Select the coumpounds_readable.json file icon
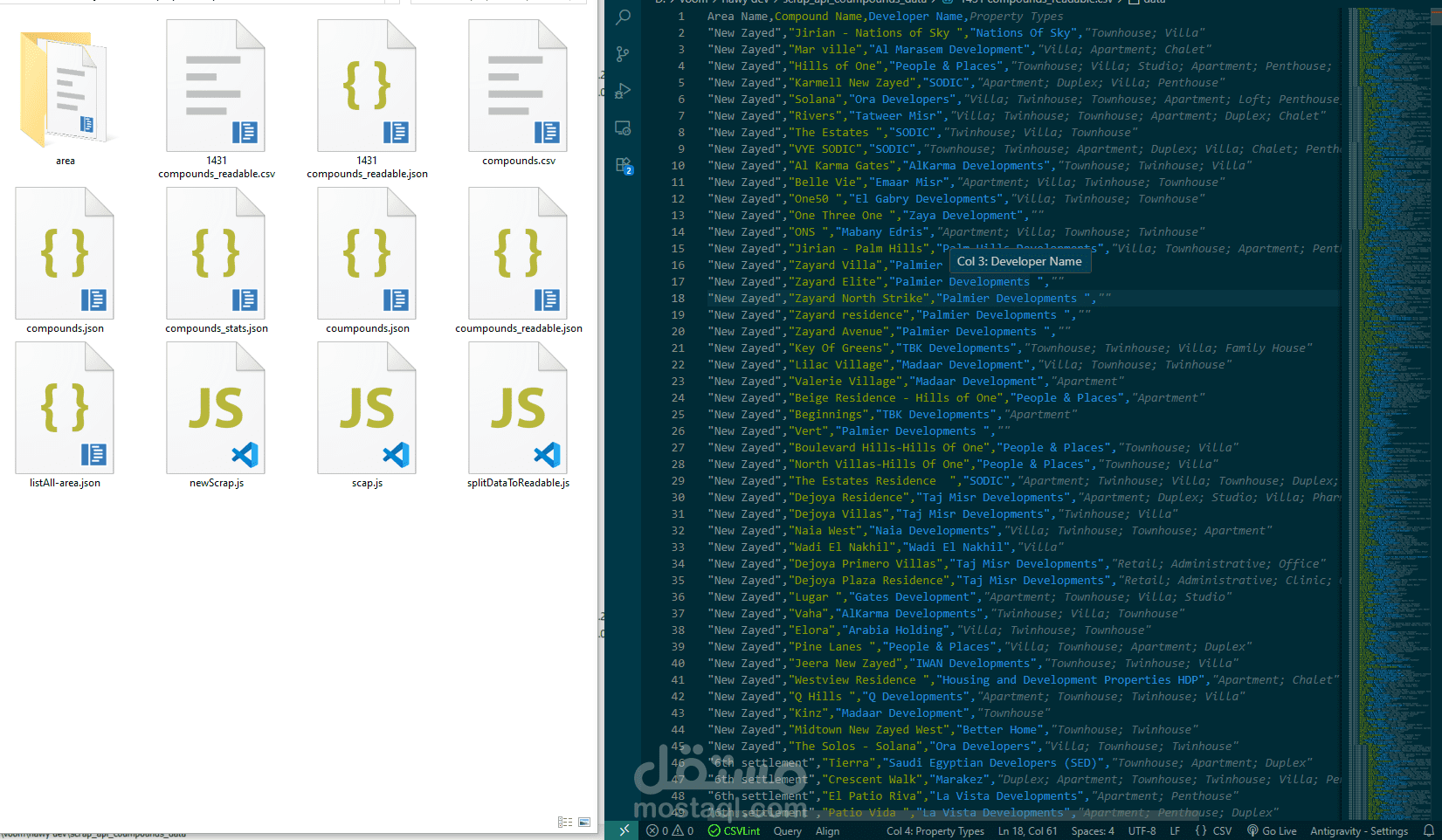Screen dimensions: 1442x840 coord(518,253)
